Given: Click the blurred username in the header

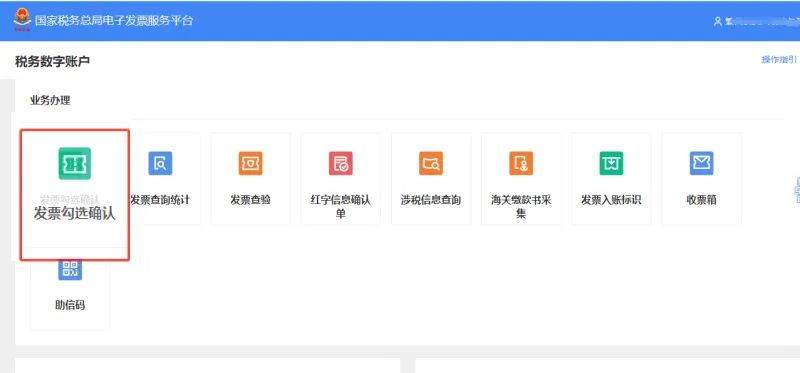Looking at the screenshot, I should 763,21.
